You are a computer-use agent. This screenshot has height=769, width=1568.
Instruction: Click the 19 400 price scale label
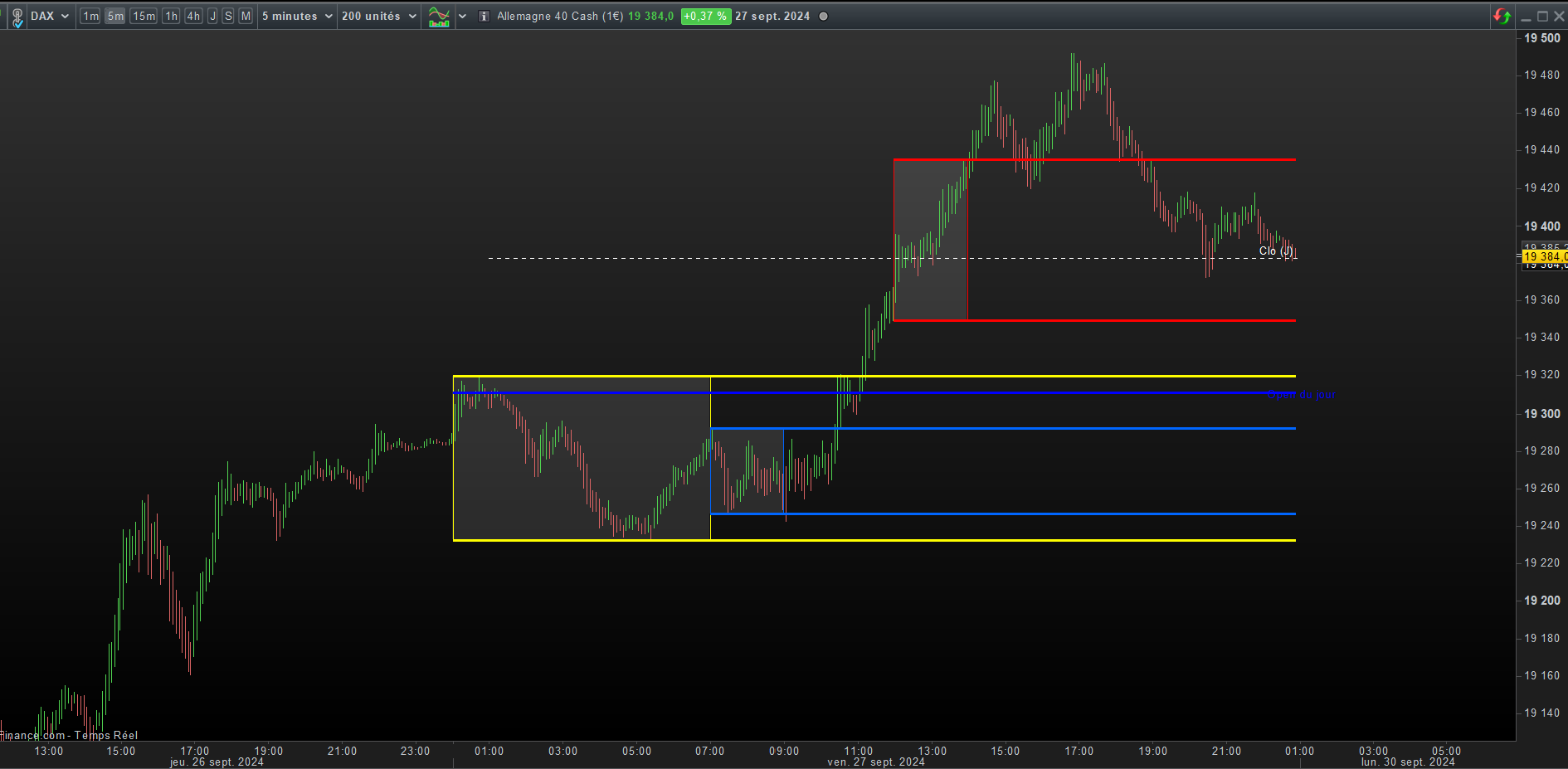click(x=1542, y=226)
